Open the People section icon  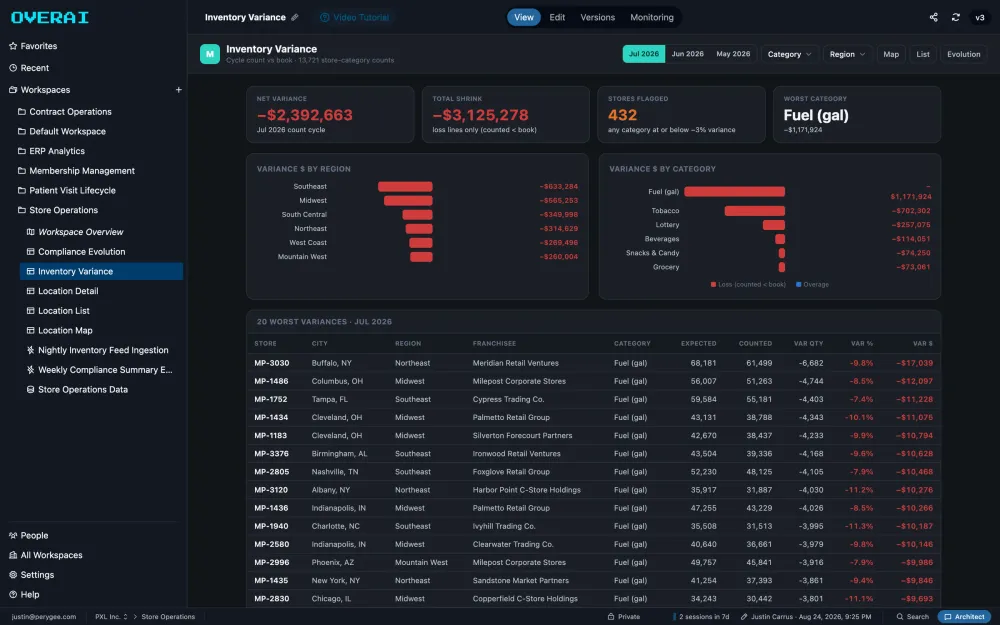pos(13,536)
